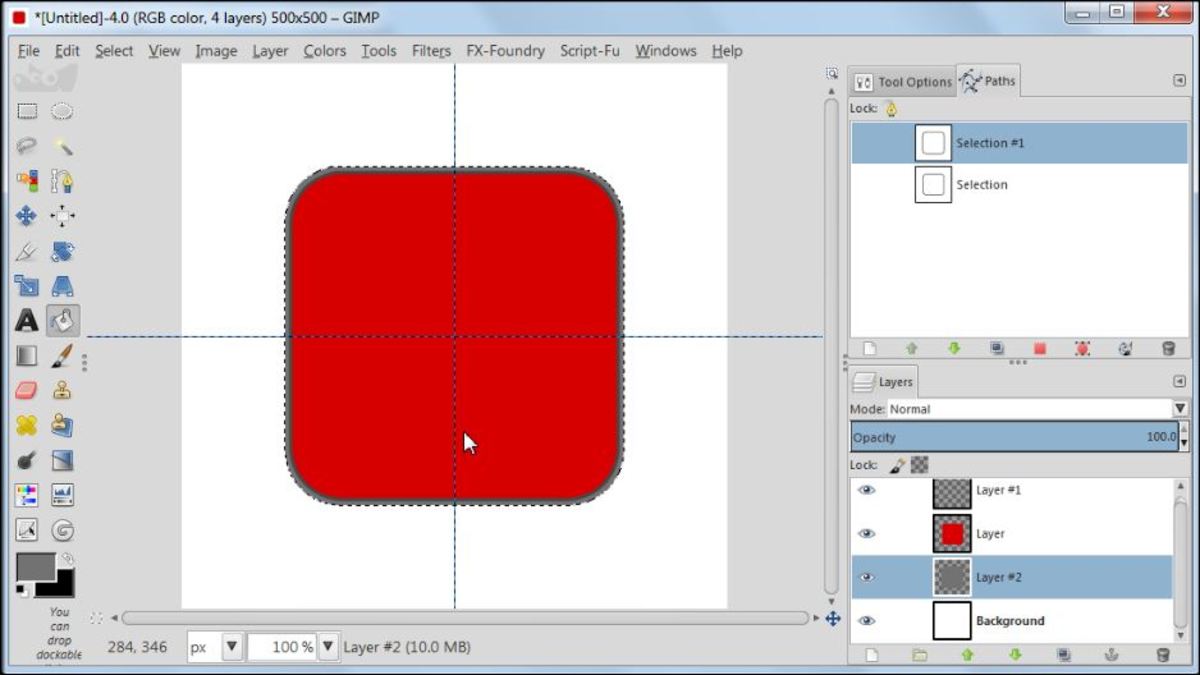Activate the Ellipse Select tool
Viewport: 1200px width, 675px height.
point(62,110)
